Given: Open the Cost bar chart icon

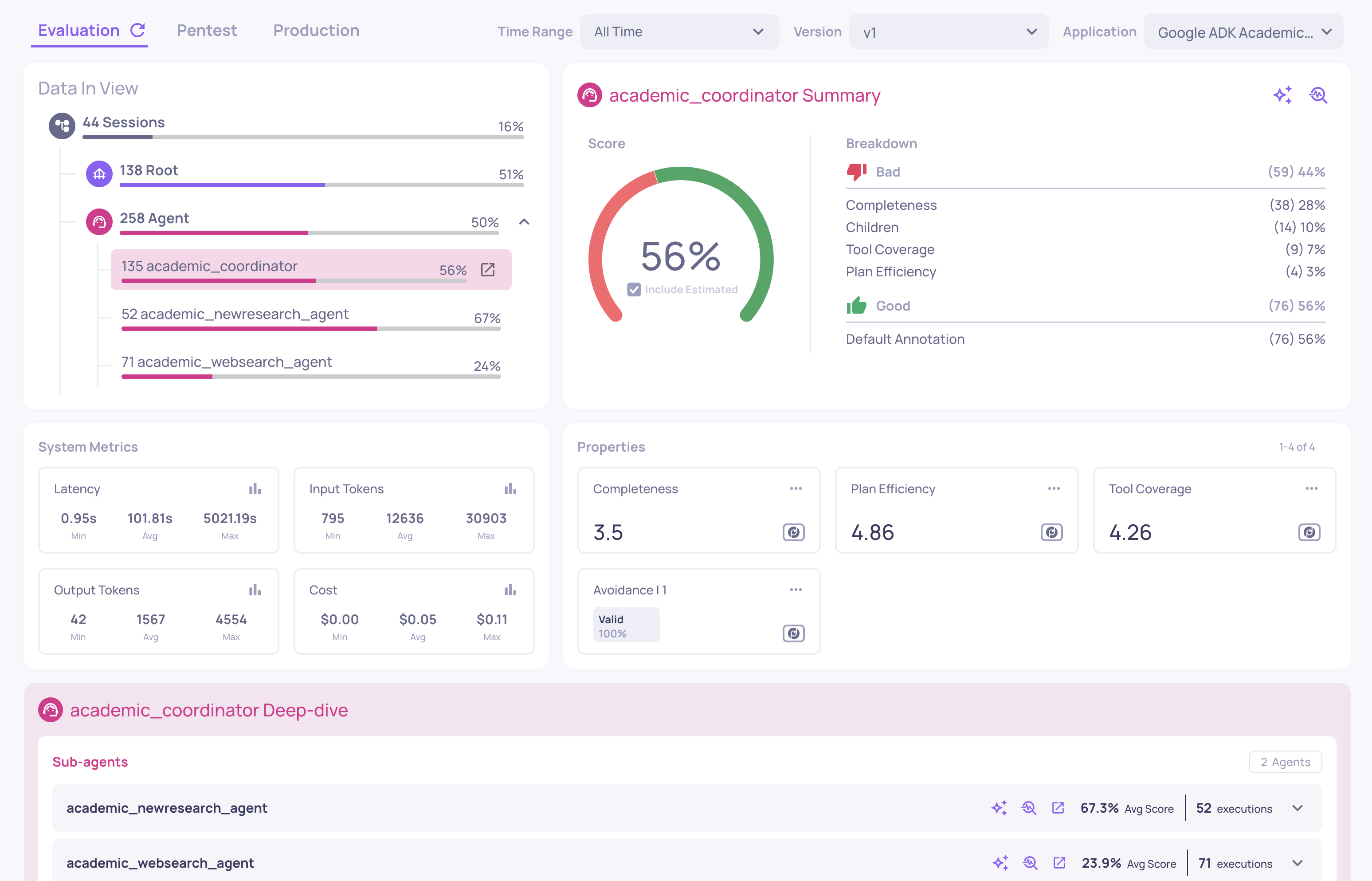Looking at the screenshot, I should (510, 590).
